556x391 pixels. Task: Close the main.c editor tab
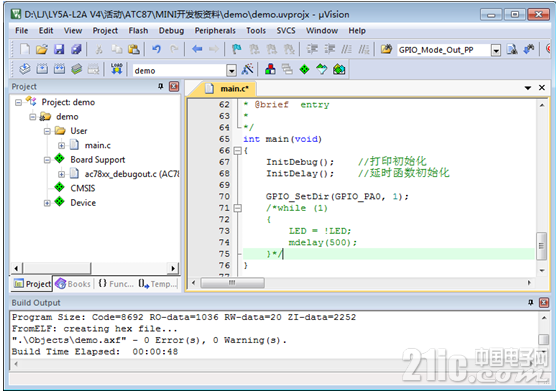(x=542, y=88)
